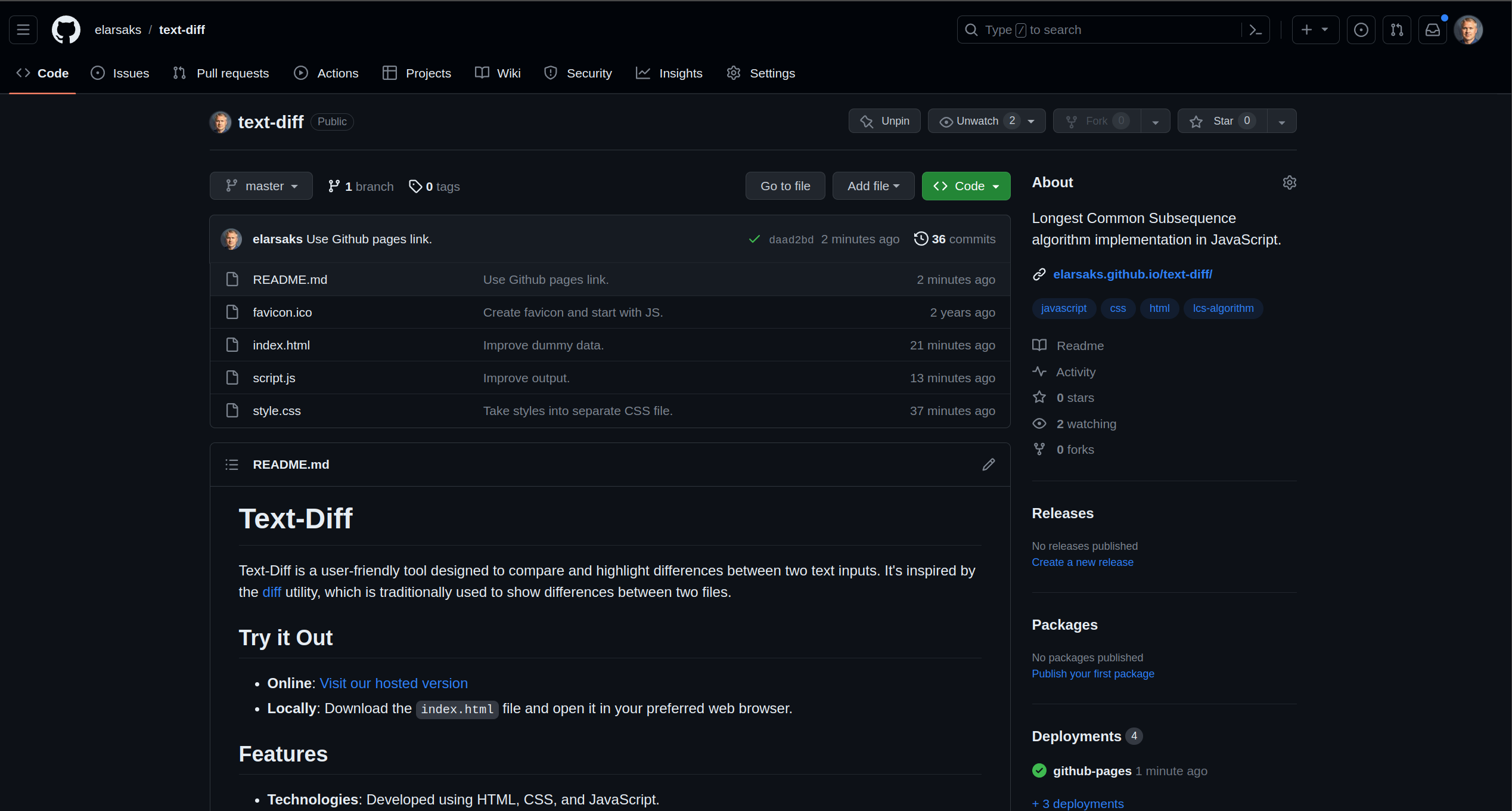The height and width of the screenshot is (811, 1512).
Task: Click the README.md file in file list
Action: click(x=288, y=279)
